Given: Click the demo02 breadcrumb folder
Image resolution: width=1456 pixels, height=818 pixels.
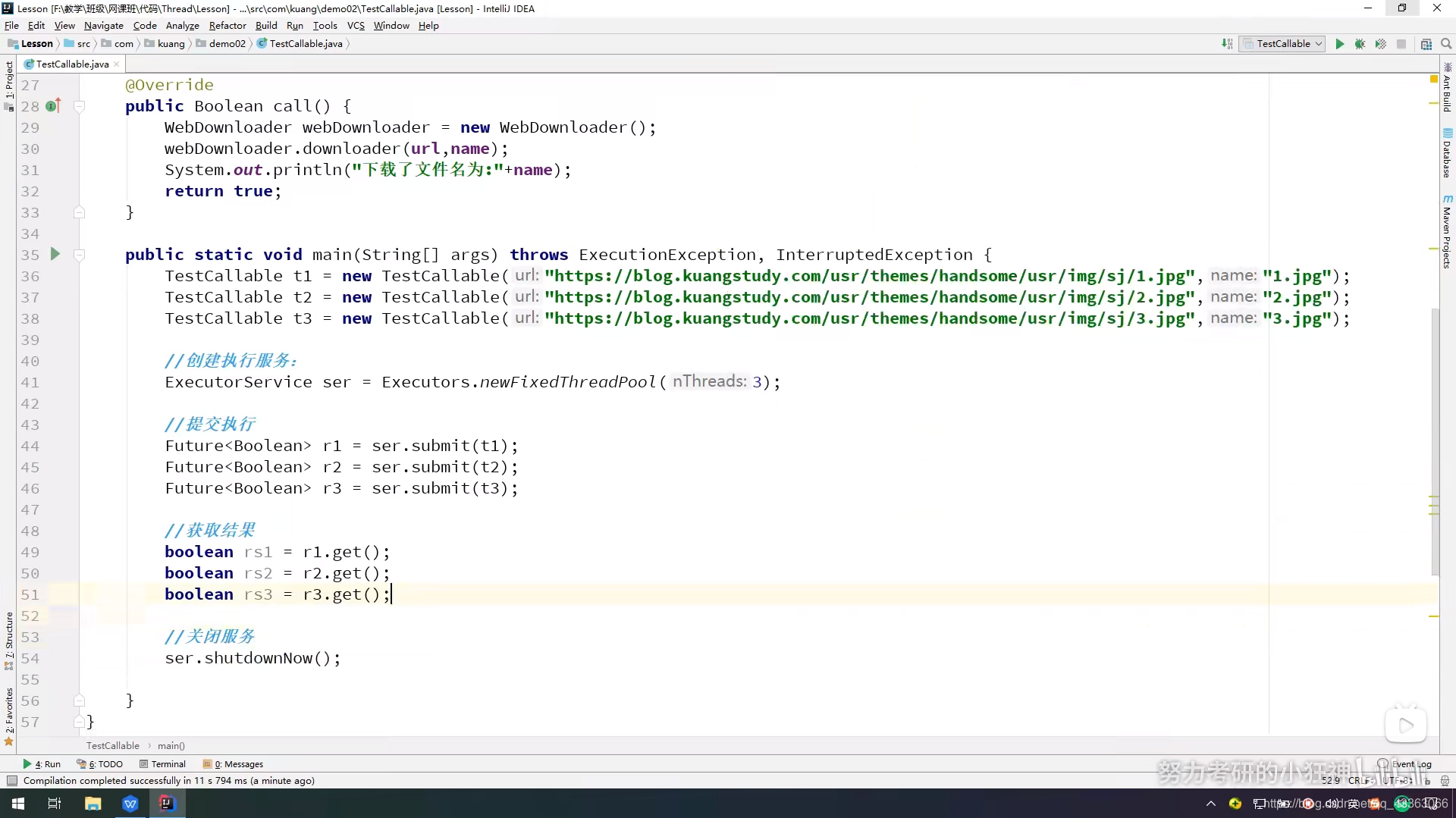Looking at the screenshot, I should (x=221, y=44).
